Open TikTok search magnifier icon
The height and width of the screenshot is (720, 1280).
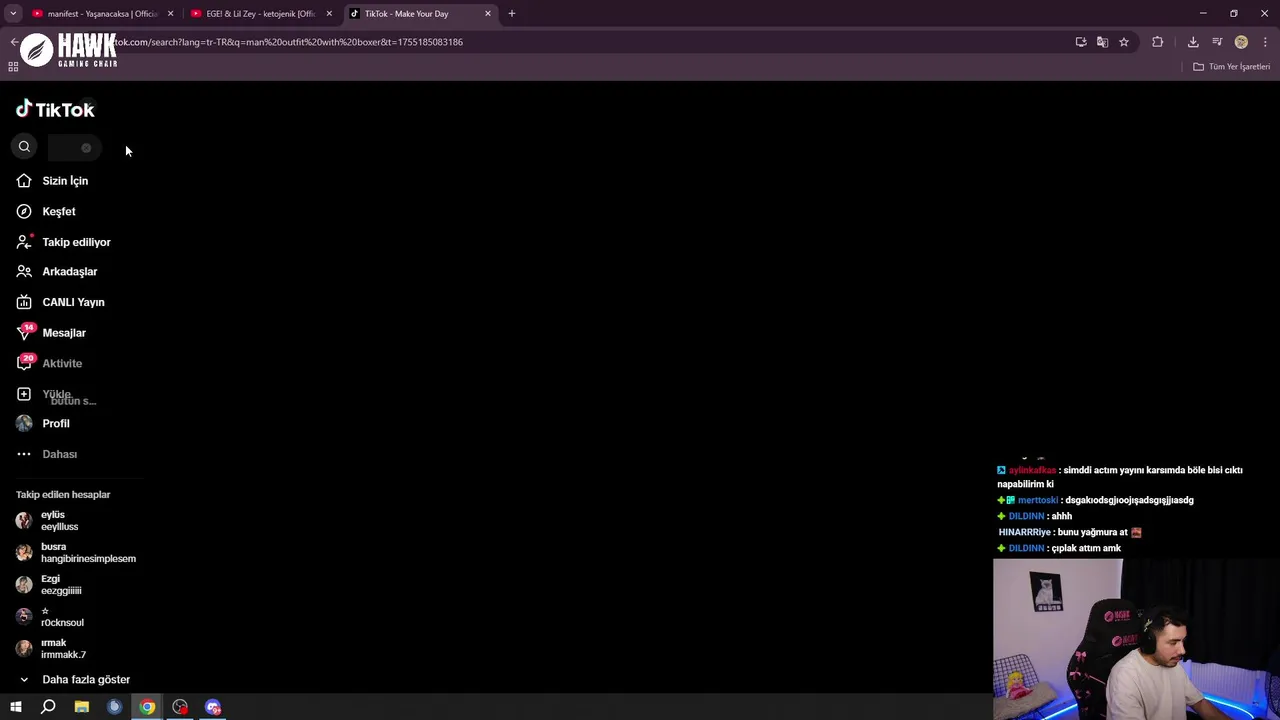24,147
